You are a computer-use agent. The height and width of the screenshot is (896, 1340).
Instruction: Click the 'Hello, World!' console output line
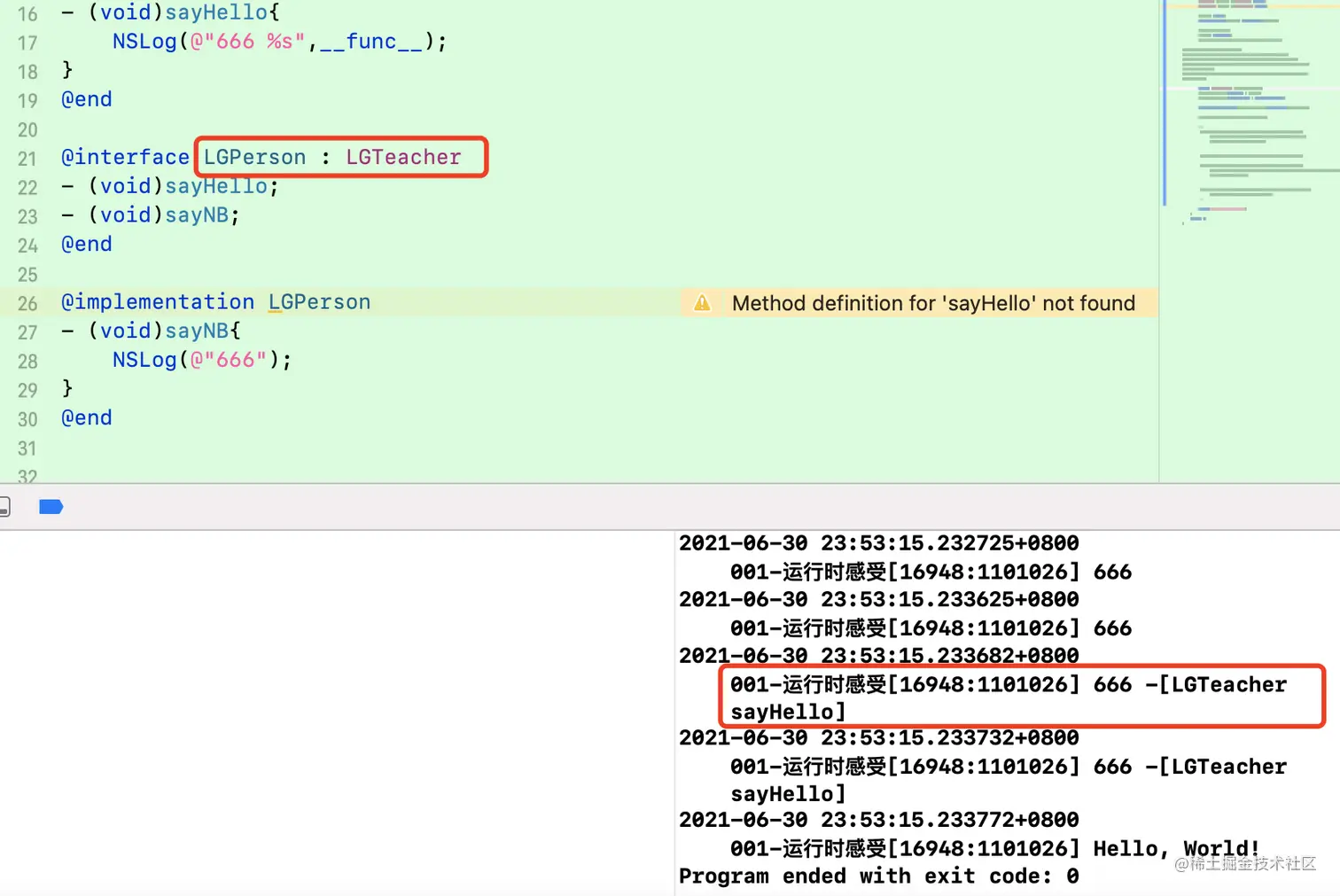995,848
